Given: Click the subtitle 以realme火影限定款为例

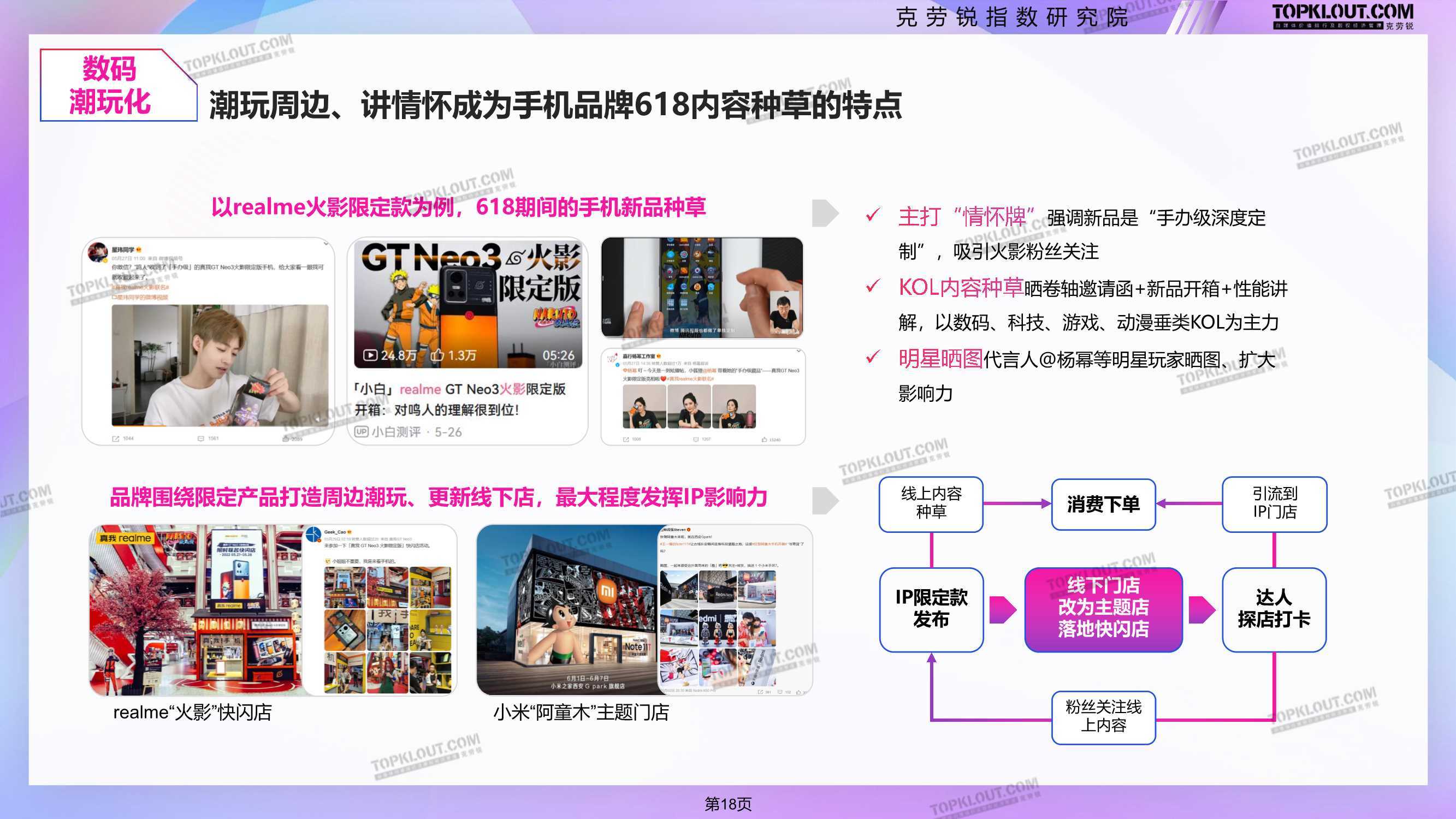Looking at the screenshot, I should click(458, 207).
